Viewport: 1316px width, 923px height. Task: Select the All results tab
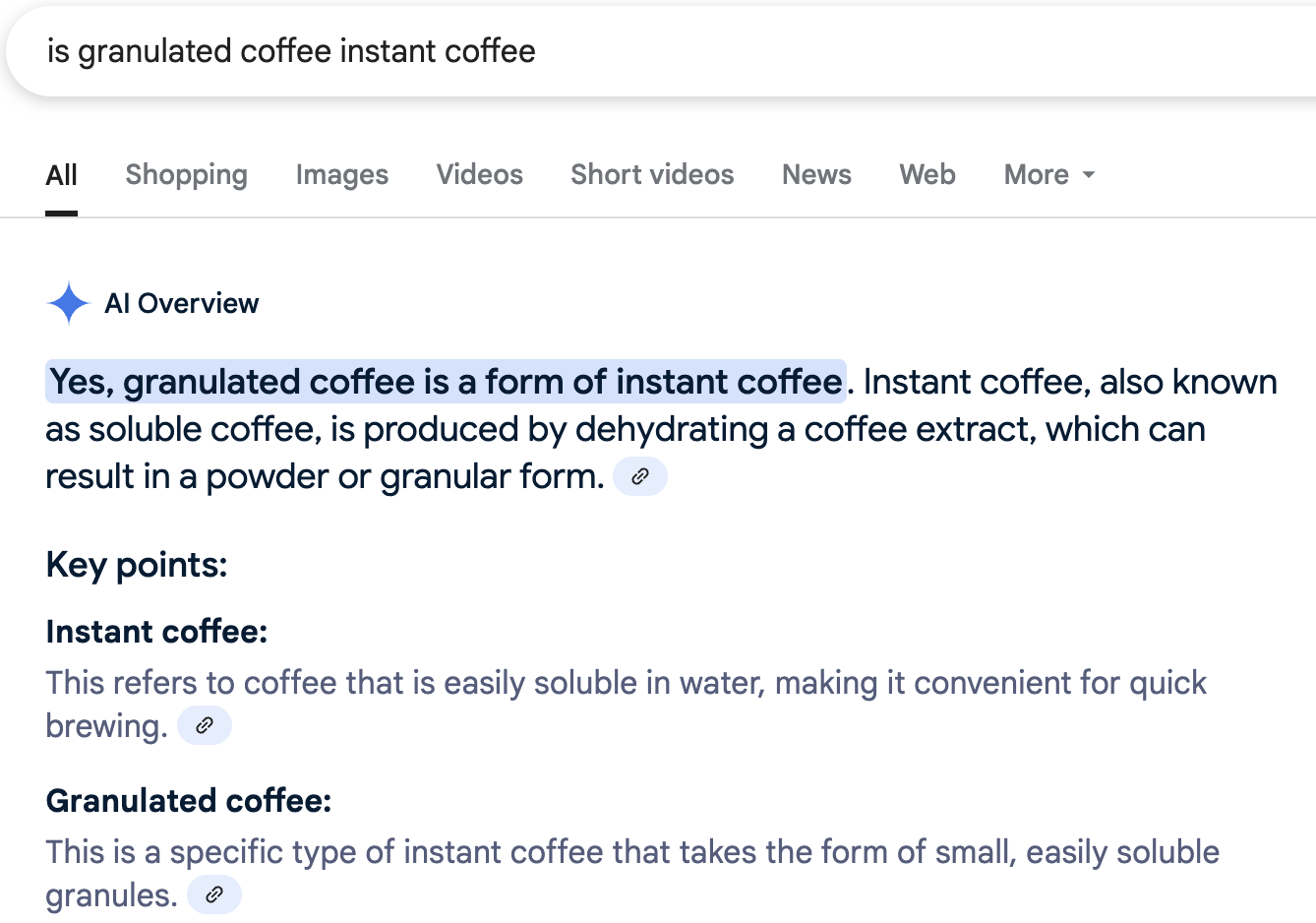61,175
